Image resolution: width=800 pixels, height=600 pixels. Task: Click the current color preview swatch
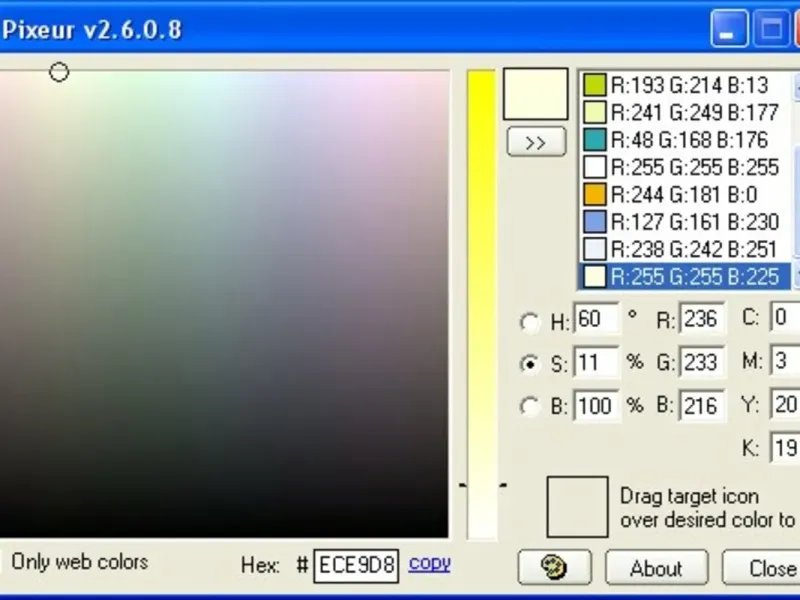(536, 94)
